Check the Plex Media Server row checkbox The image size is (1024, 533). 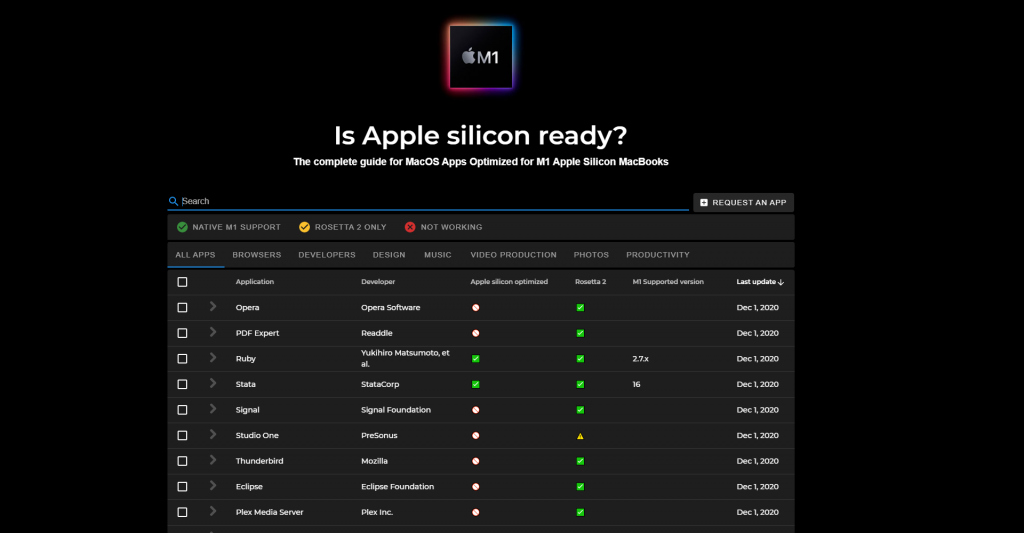pyautogui.click(x=182, y=512)
